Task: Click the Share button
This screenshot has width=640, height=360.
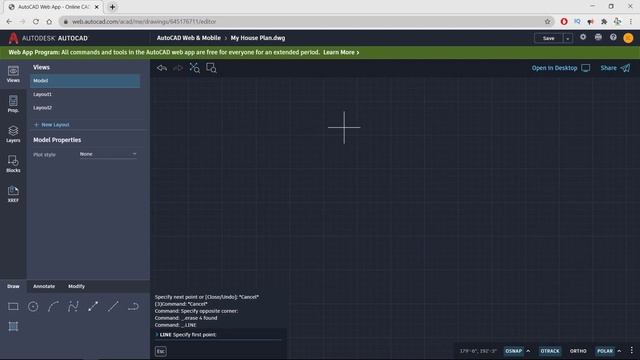Action: (x=615, y=68)
